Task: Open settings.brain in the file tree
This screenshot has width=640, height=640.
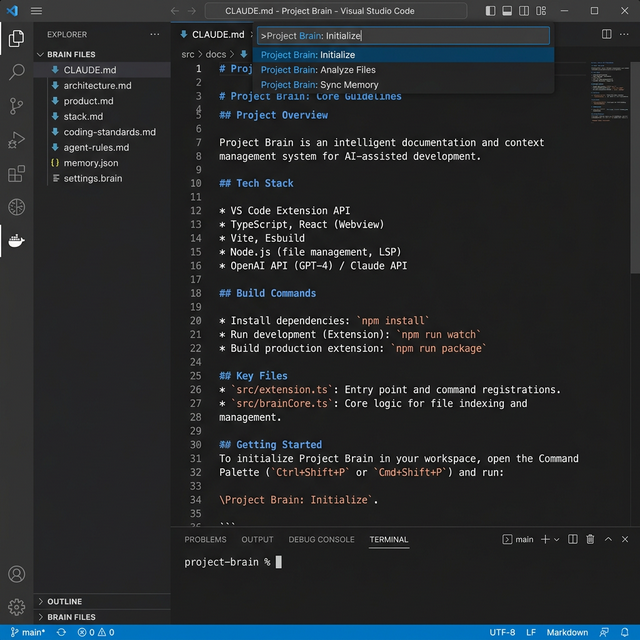Action: [102, 178]
